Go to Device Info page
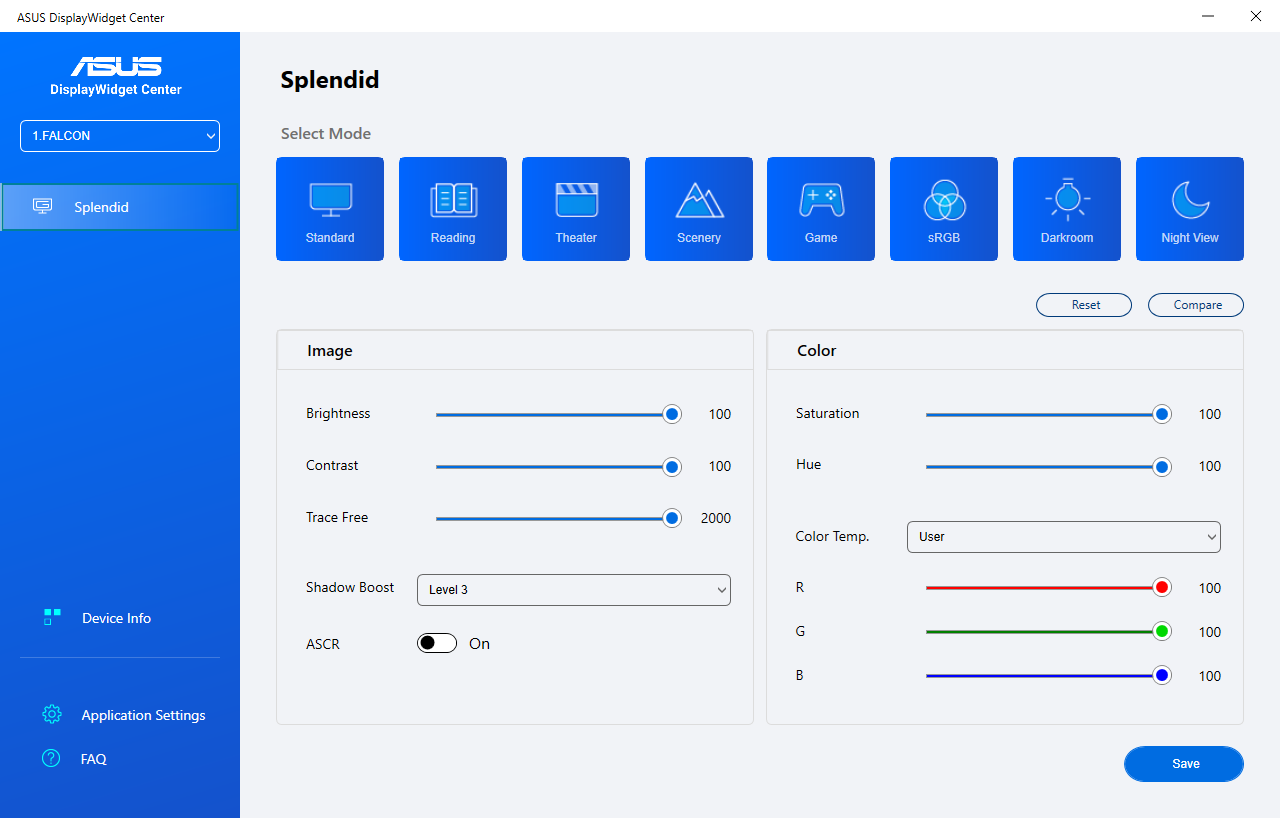This screenshot has width=1280, height=818. (x=116, y=618)
